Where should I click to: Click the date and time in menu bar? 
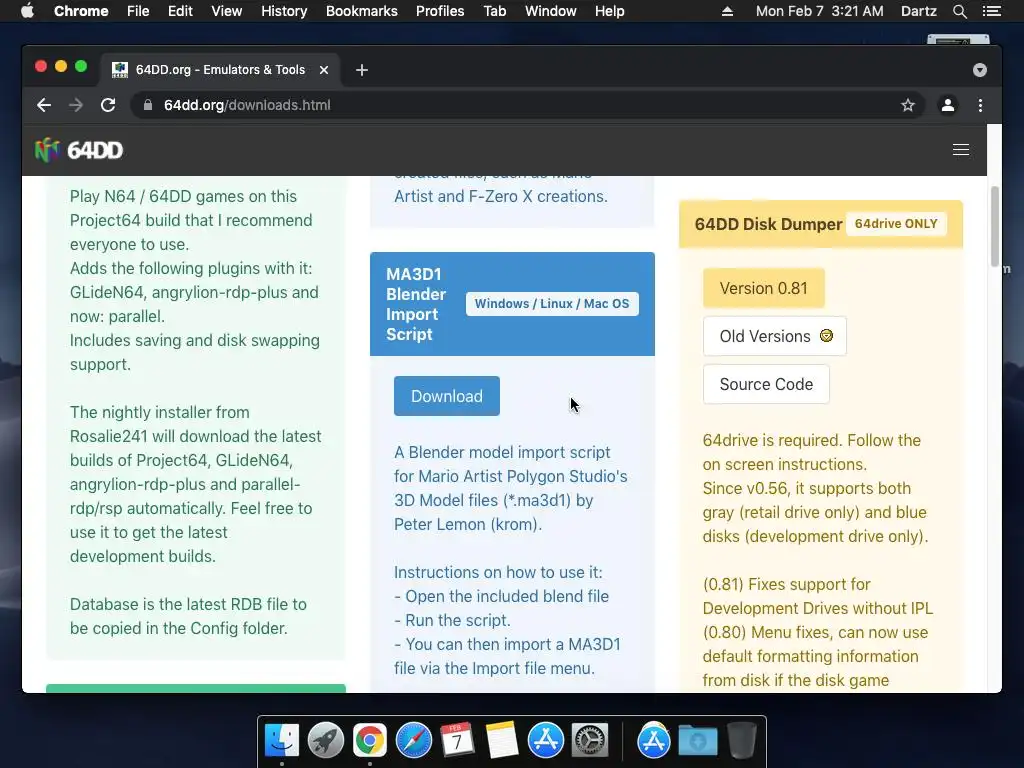[x=820, y=11]
